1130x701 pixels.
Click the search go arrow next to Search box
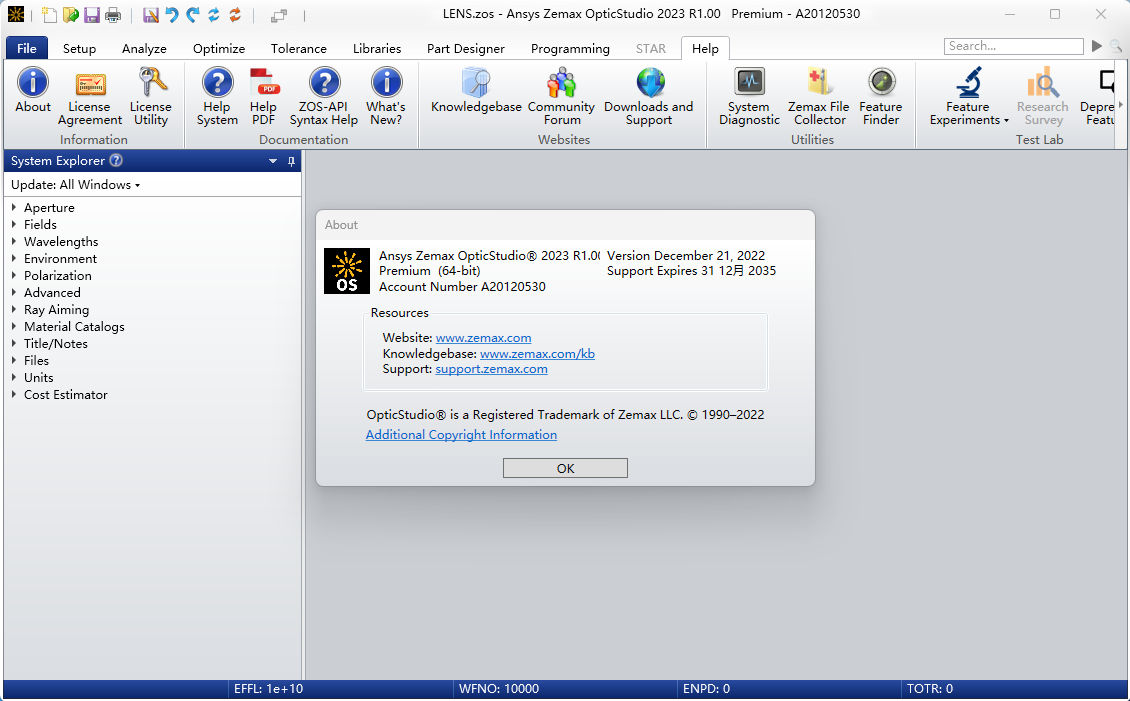point(1097,46)
